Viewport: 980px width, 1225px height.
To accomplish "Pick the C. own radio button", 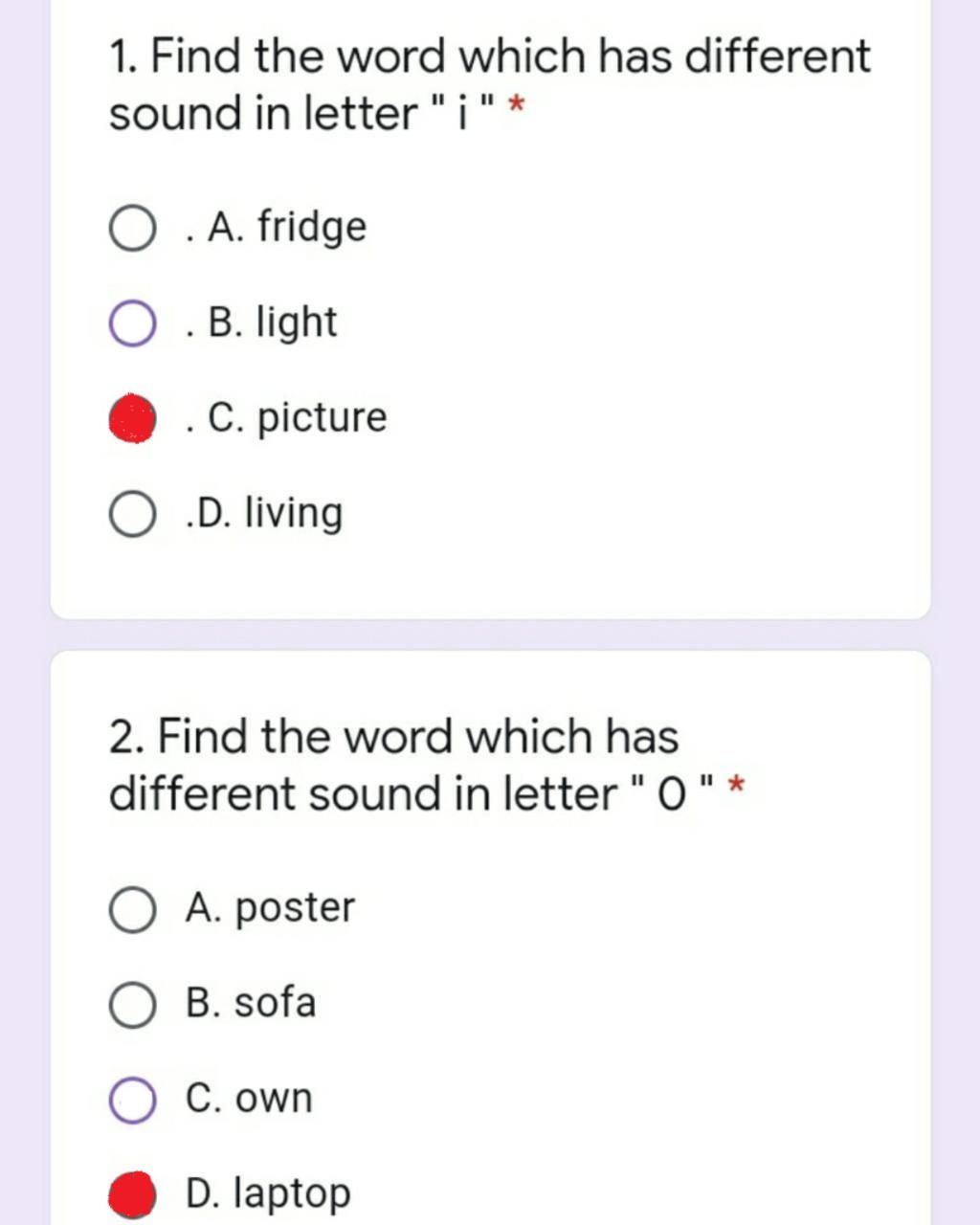I will tap(131, 1100).
